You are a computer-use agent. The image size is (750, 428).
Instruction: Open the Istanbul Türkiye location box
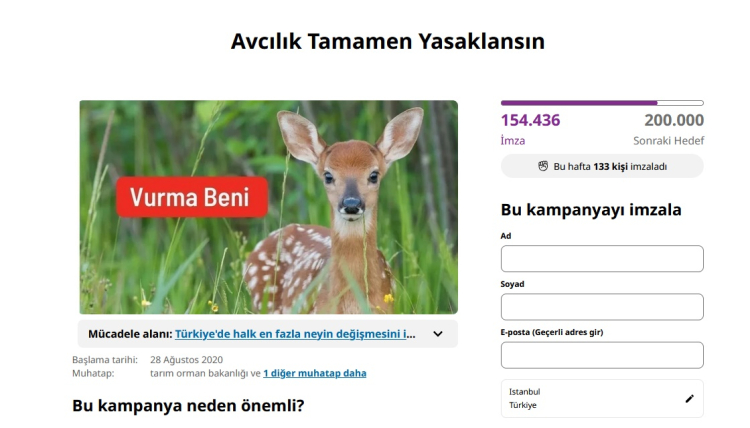(x=602, y=398)
